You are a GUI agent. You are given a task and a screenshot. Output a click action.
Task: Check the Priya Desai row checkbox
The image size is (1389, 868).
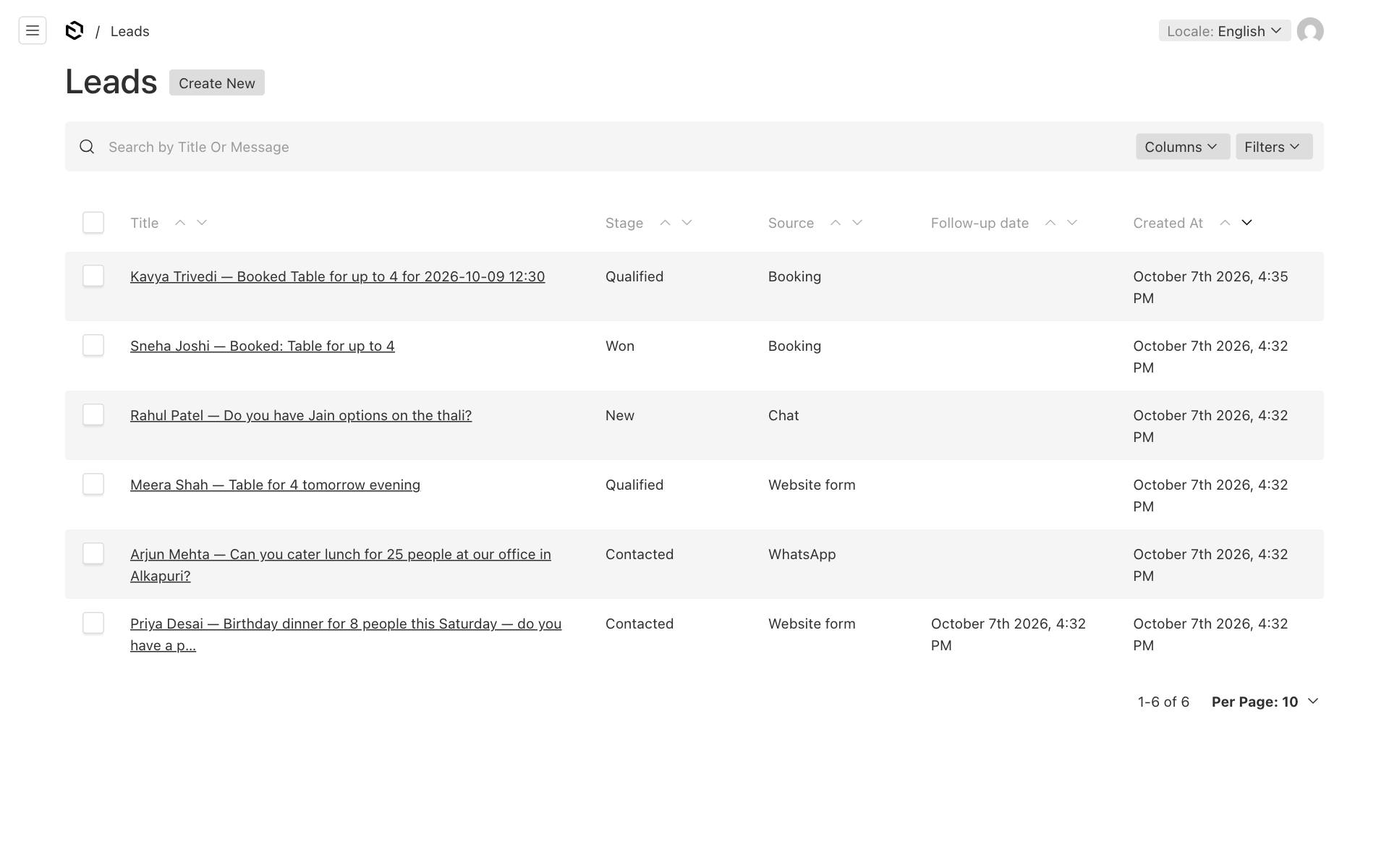(93, 623)
